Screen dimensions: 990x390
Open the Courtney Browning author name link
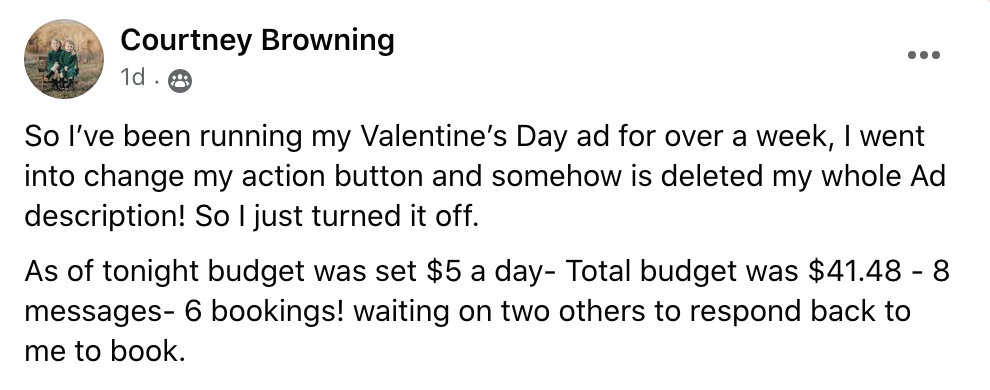pos(257,40)
